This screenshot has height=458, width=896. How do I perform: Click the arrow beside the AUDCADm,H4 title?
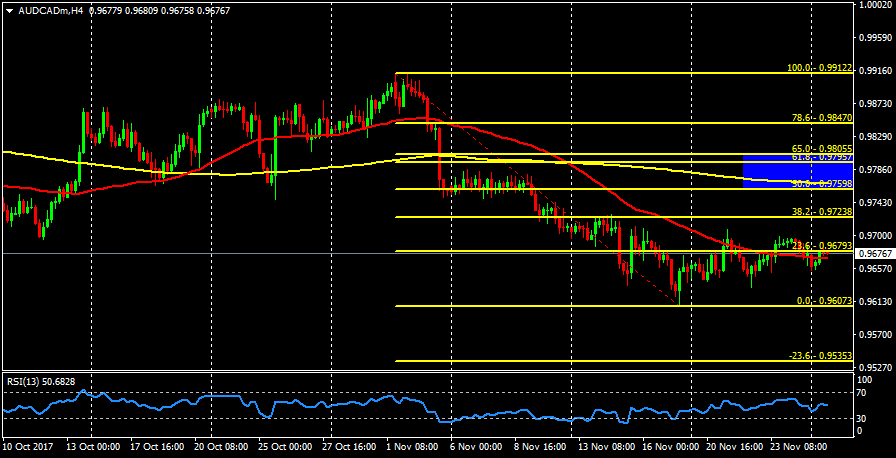(x=7, y=11)
